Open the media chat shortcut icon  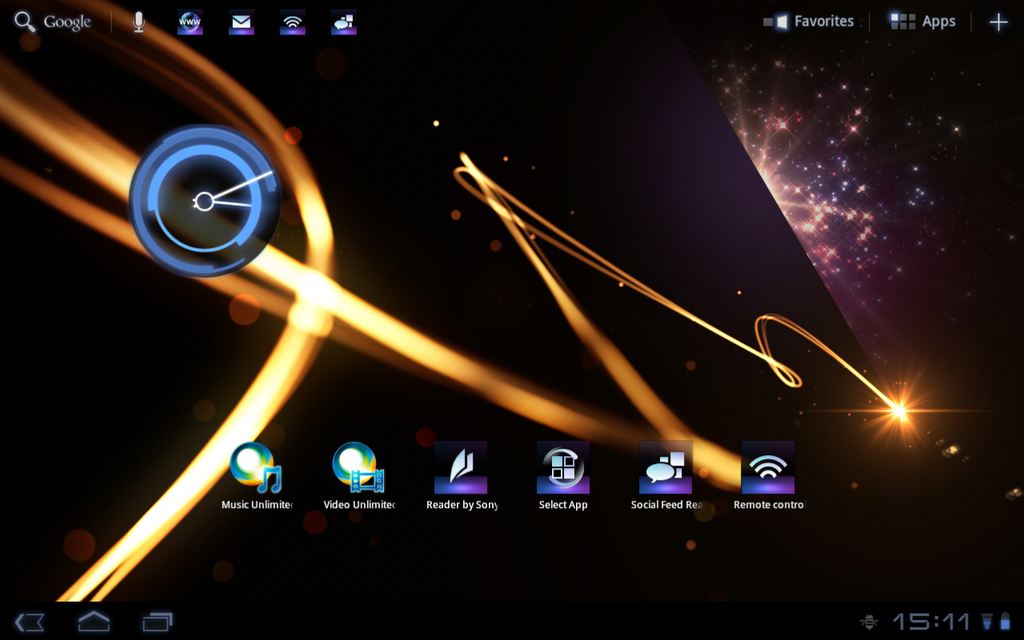(342, 20)
